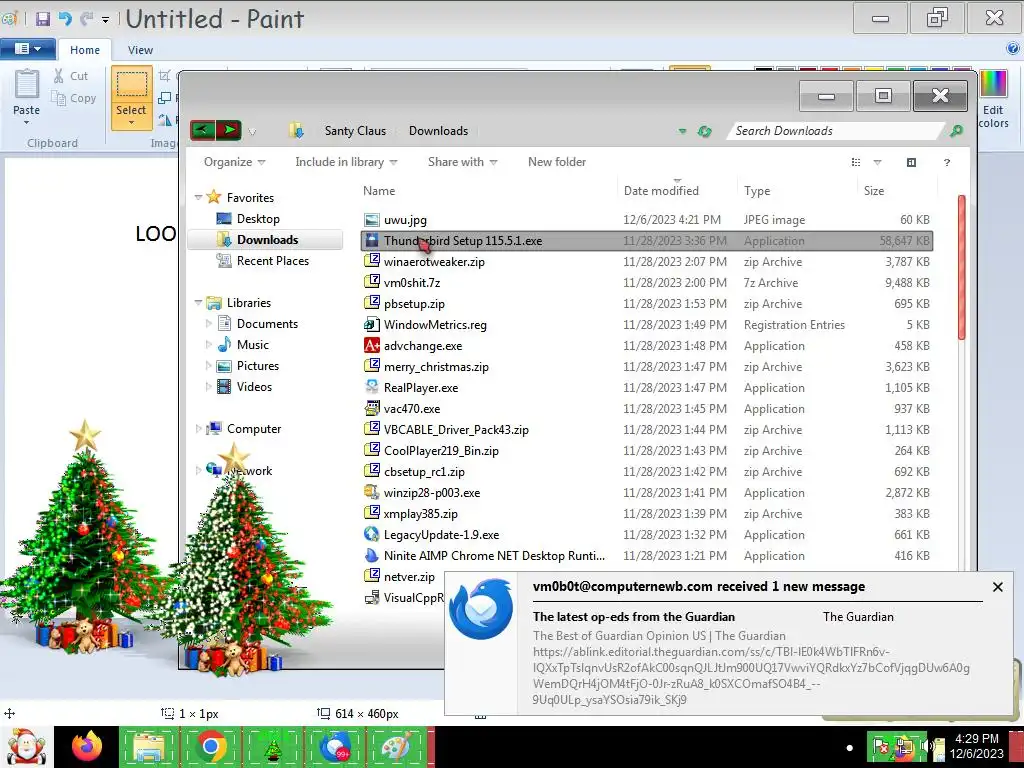Click the Paste clipboard icon in Paint
1024x768 pixels.
(27, 85)
